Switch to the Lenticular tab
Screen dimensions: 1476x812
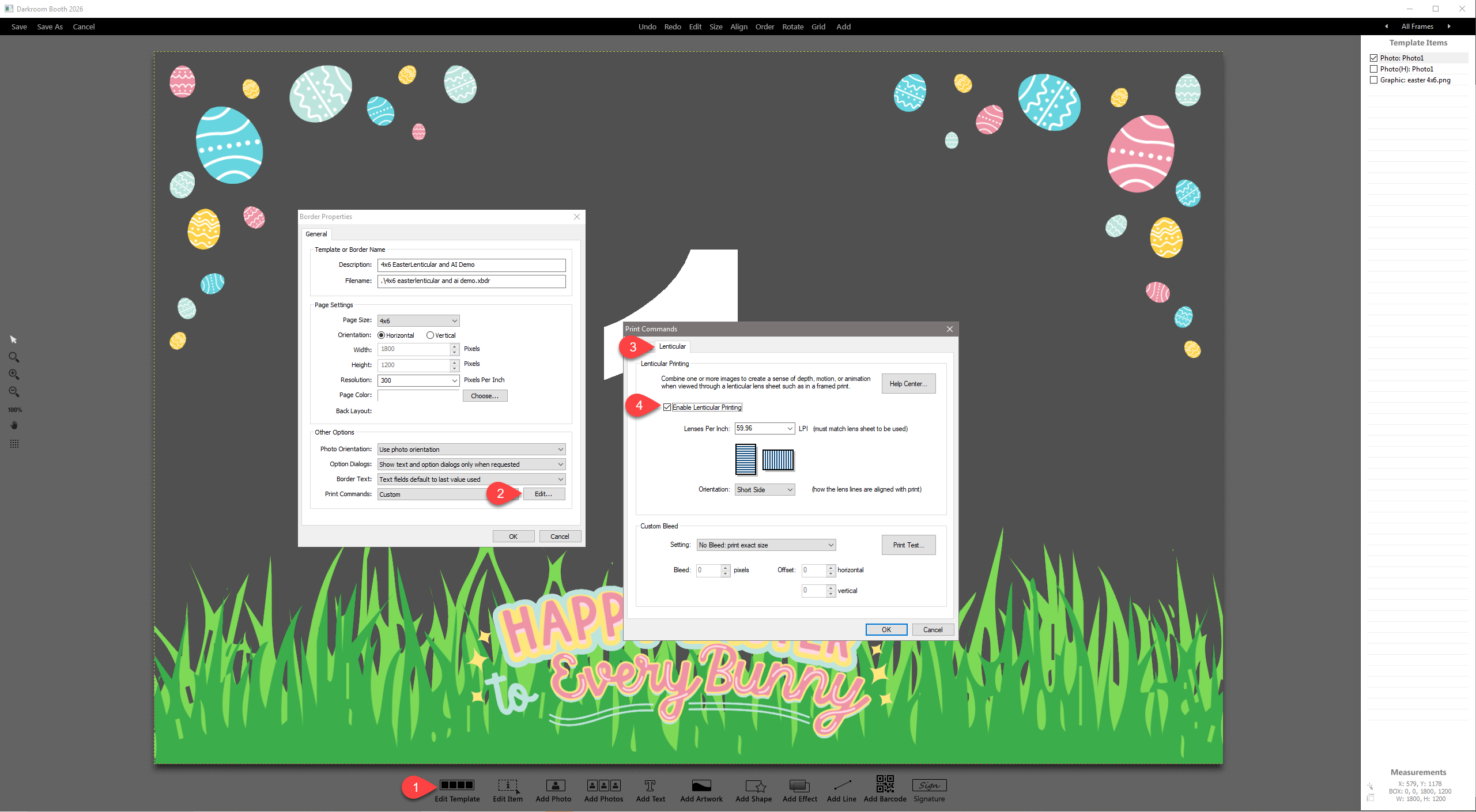672,346
